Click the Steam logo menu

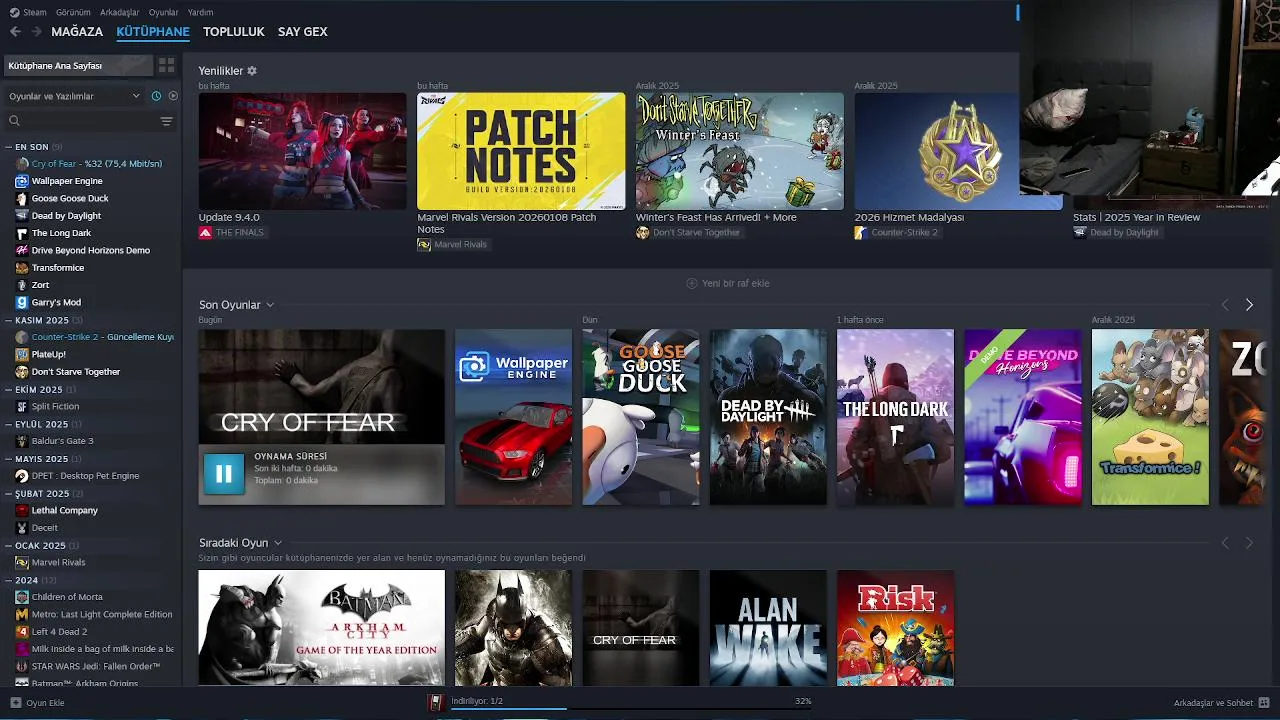coord(14,12)
